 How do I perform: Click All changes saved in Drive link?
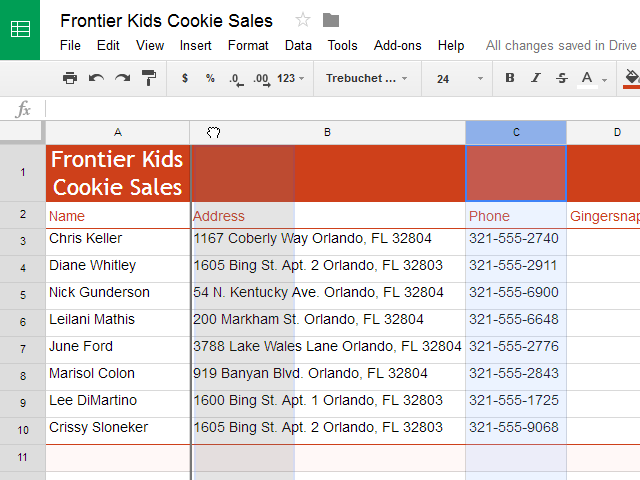pyautogui.click(x=561, y=45)
